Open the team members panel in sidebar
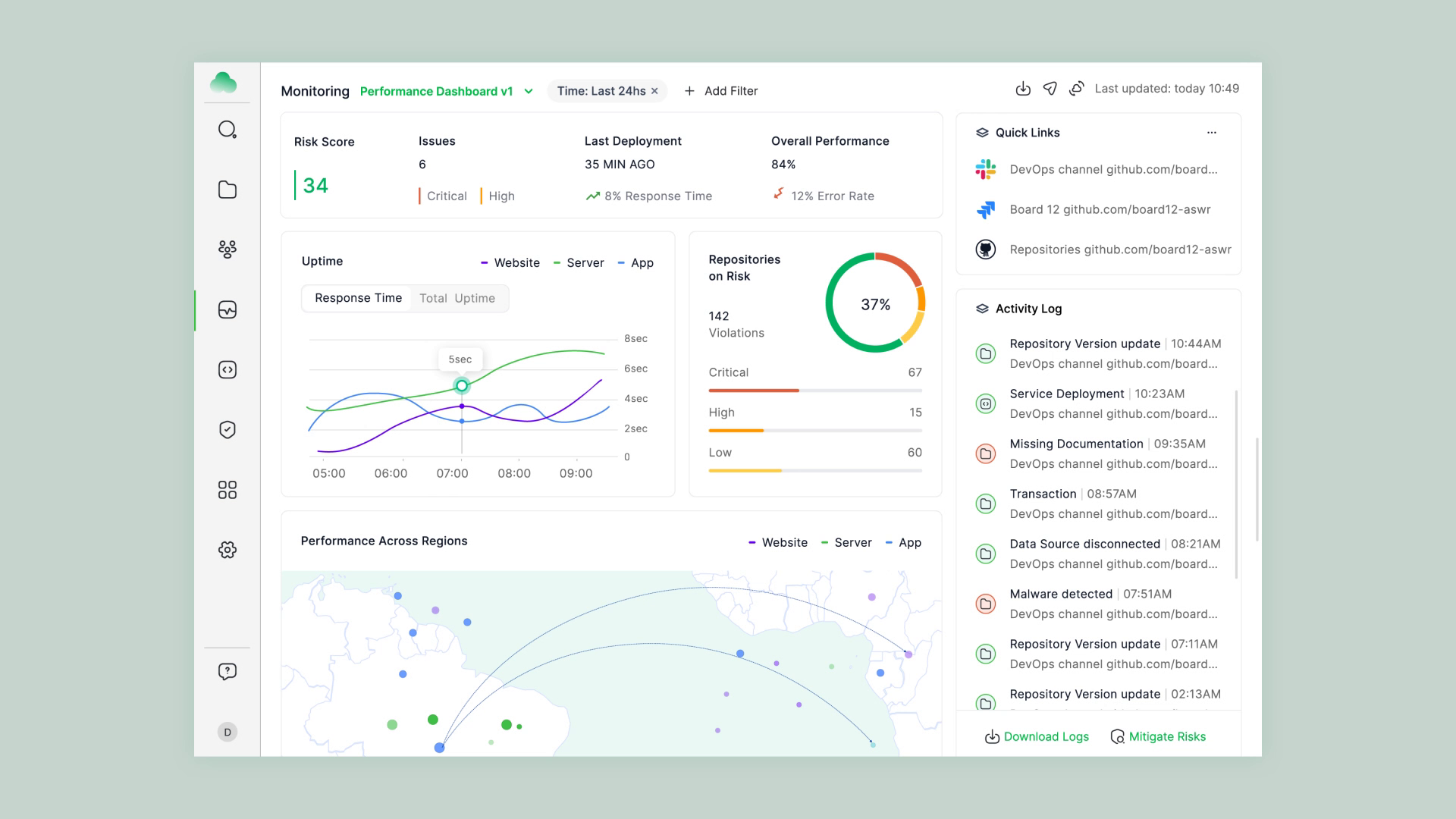Screen dimensions: 1456x819 227,249
